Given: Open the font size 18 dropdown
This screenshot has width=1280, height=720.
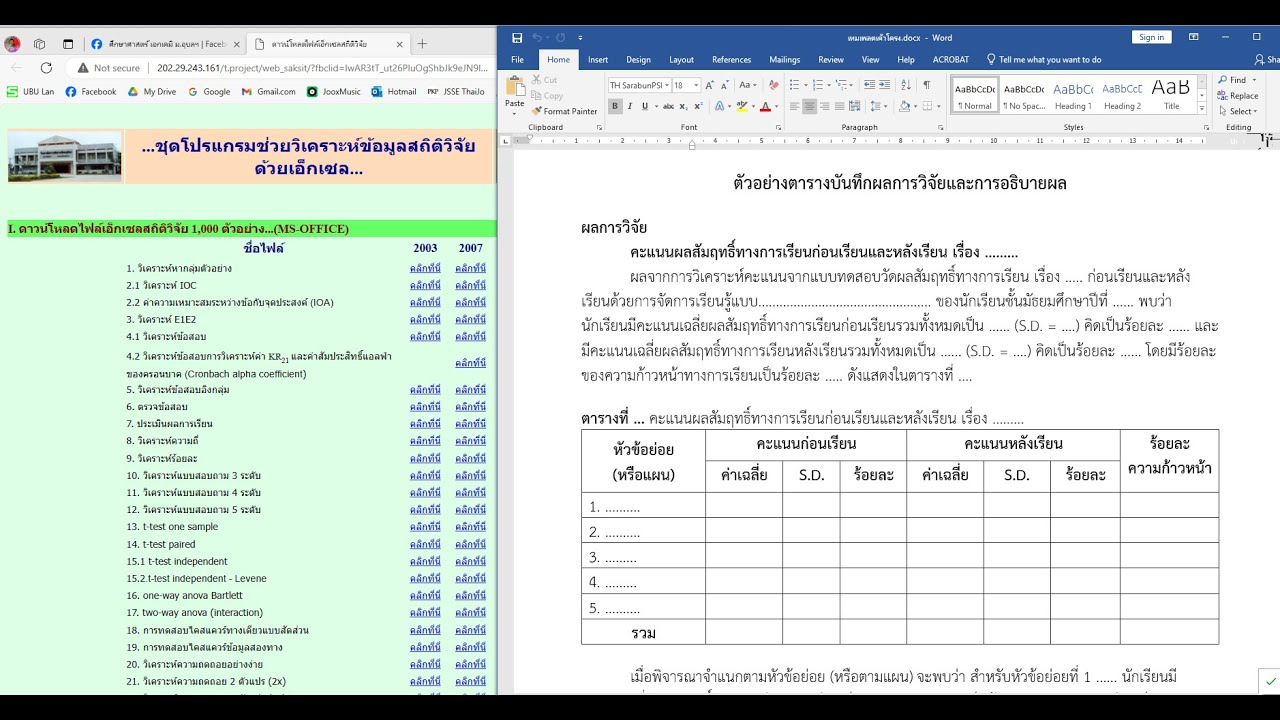Looking at the screenshot, I should click(x=696, y=85).
